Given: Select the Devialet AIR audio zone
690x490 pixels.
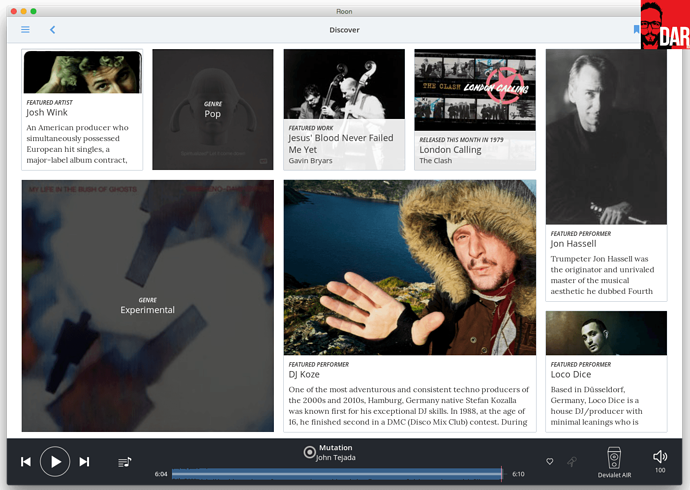Looking at the screenshot, I should click(614, 462).
